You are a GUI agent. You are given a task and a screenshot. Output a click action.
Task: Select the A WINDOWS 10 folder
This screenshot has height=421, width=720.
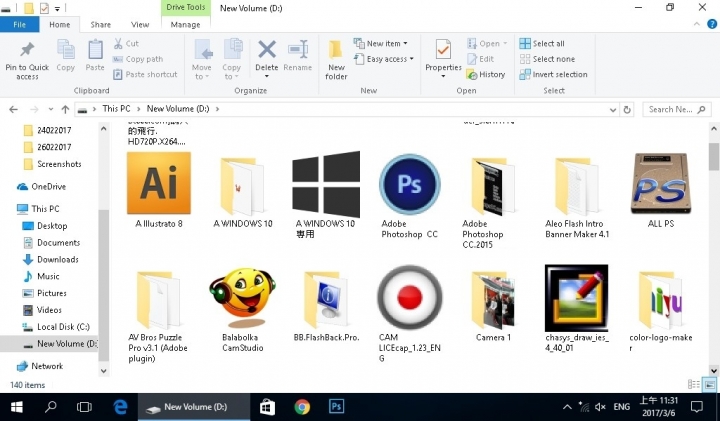click(x=242, y=186)
